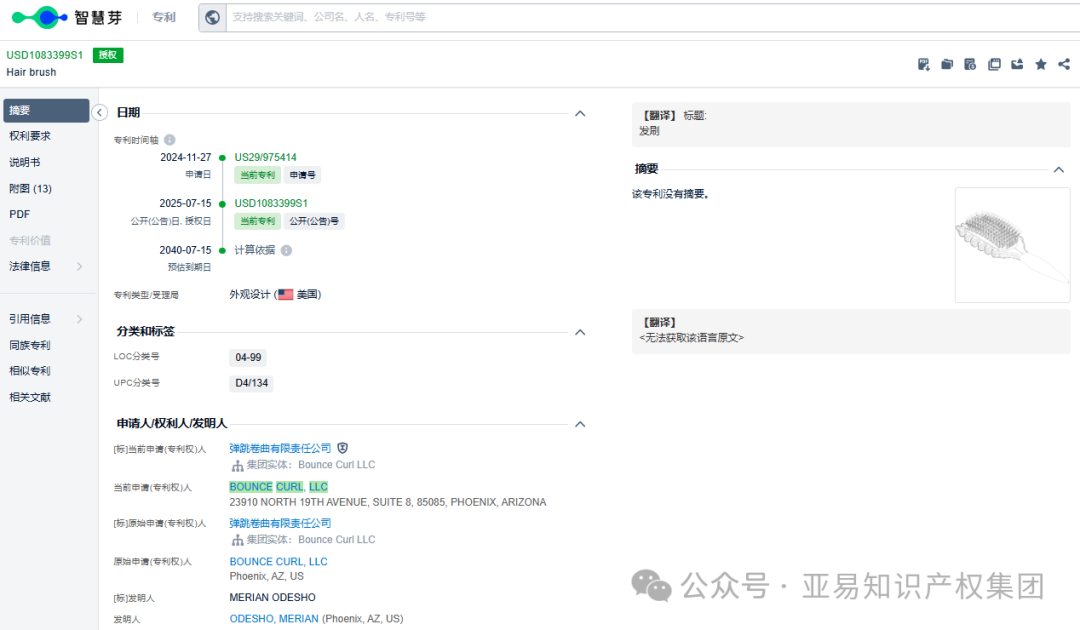Click the globe icon beside search box
Image resolution: width=1080 pixels, height=630 pixels.
click(x=211, y=17)
